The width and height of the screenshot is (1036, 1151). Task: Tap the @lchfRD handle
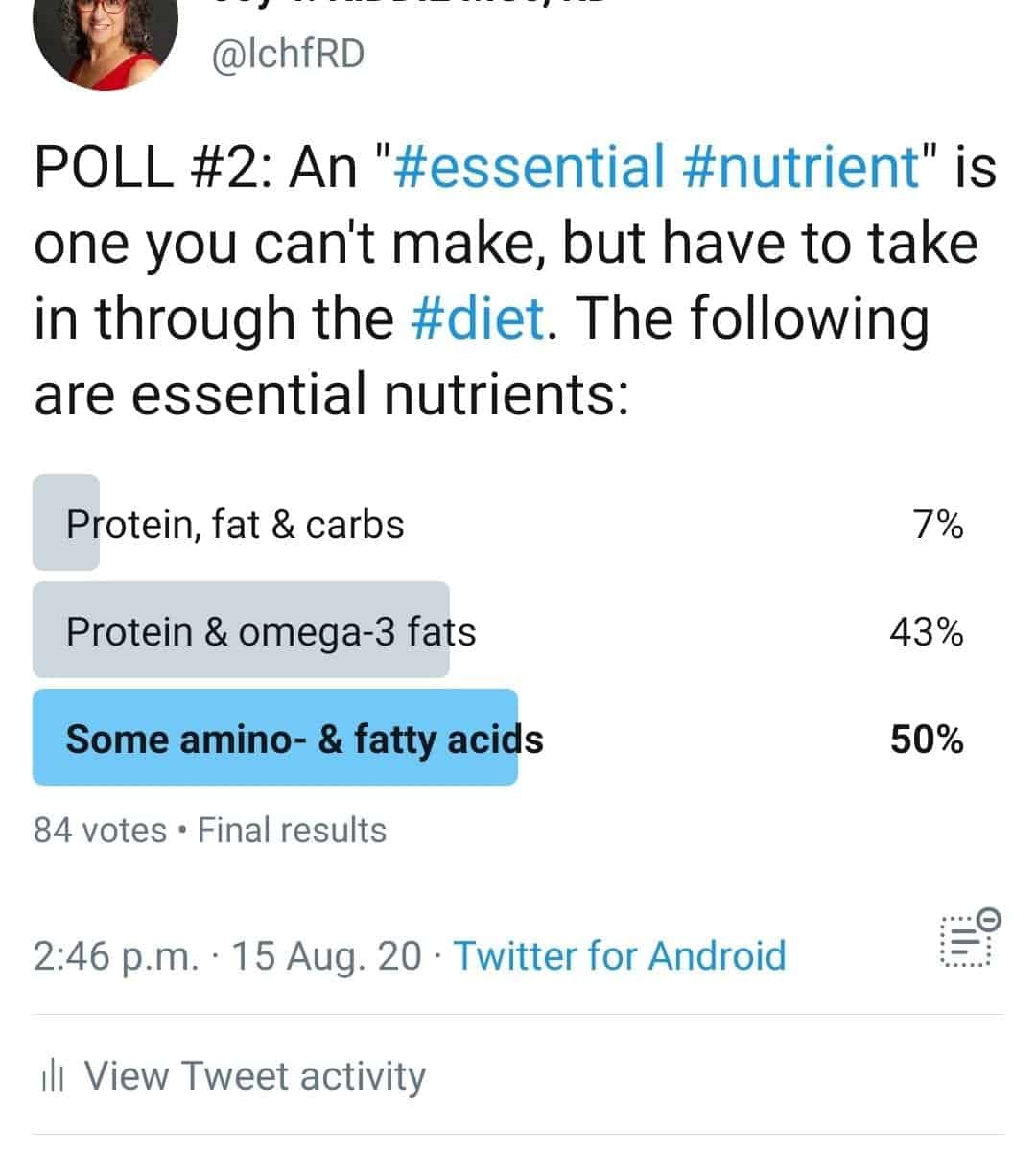pos(287,54)
